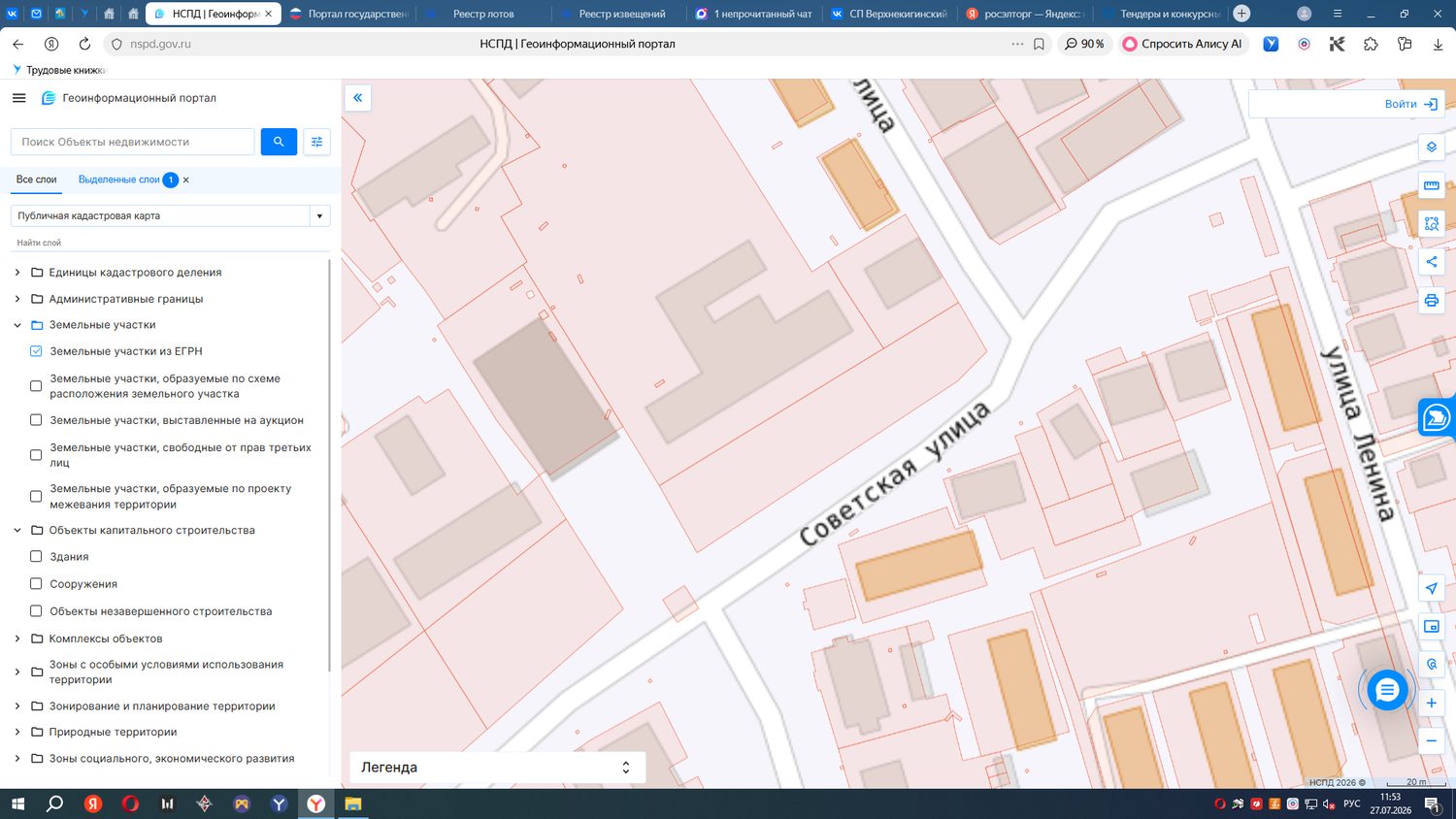The image size is (1456, 819).
Task: Click the blue search magnifier button
Action: pos(279,142)
